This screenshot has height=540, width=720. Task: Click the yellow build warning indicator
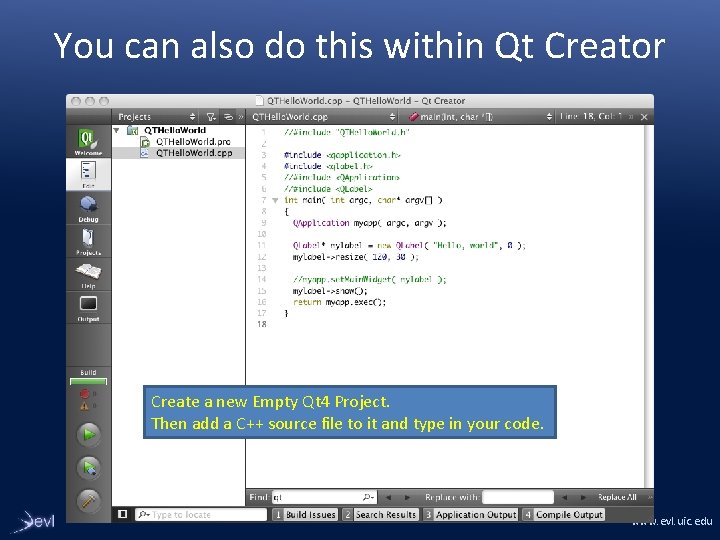(85, 406)
